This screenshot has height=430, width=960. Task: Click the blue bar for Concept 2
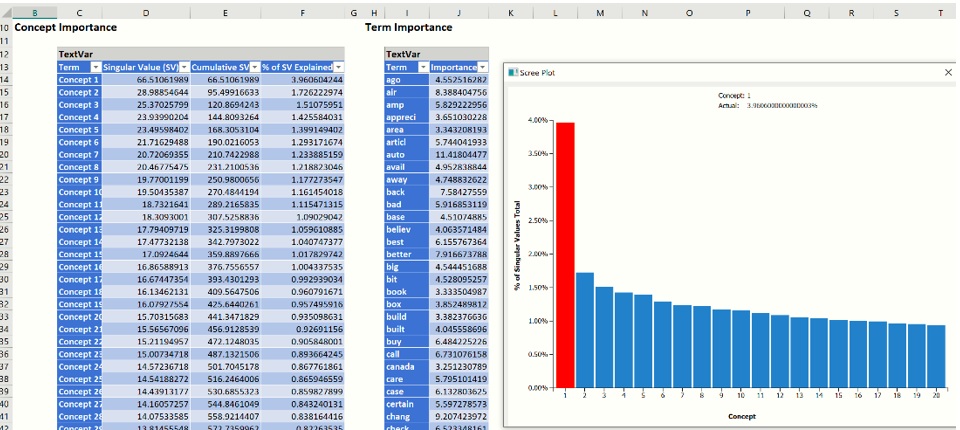[585, 330]
